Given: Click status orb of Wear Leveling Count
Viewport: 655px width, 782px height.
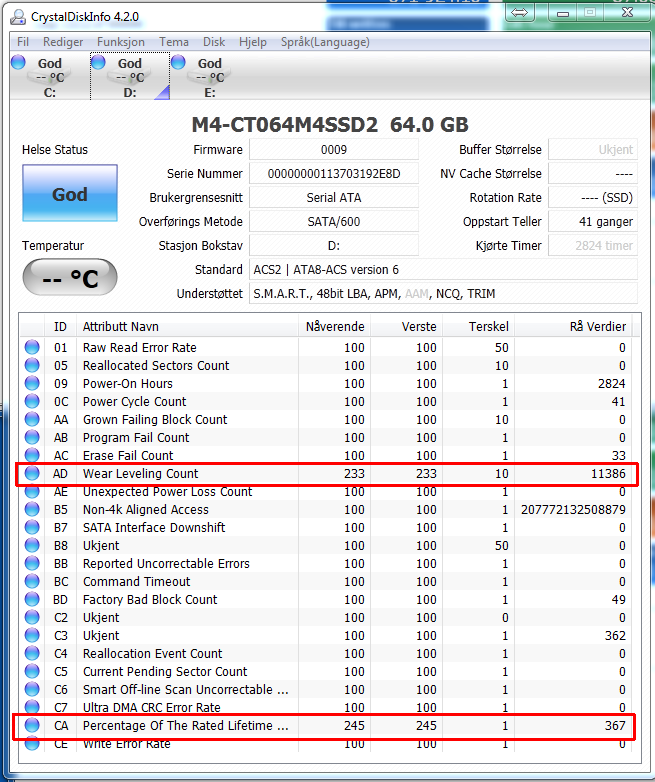Looking at the screenshot, I should pos(32,473).
